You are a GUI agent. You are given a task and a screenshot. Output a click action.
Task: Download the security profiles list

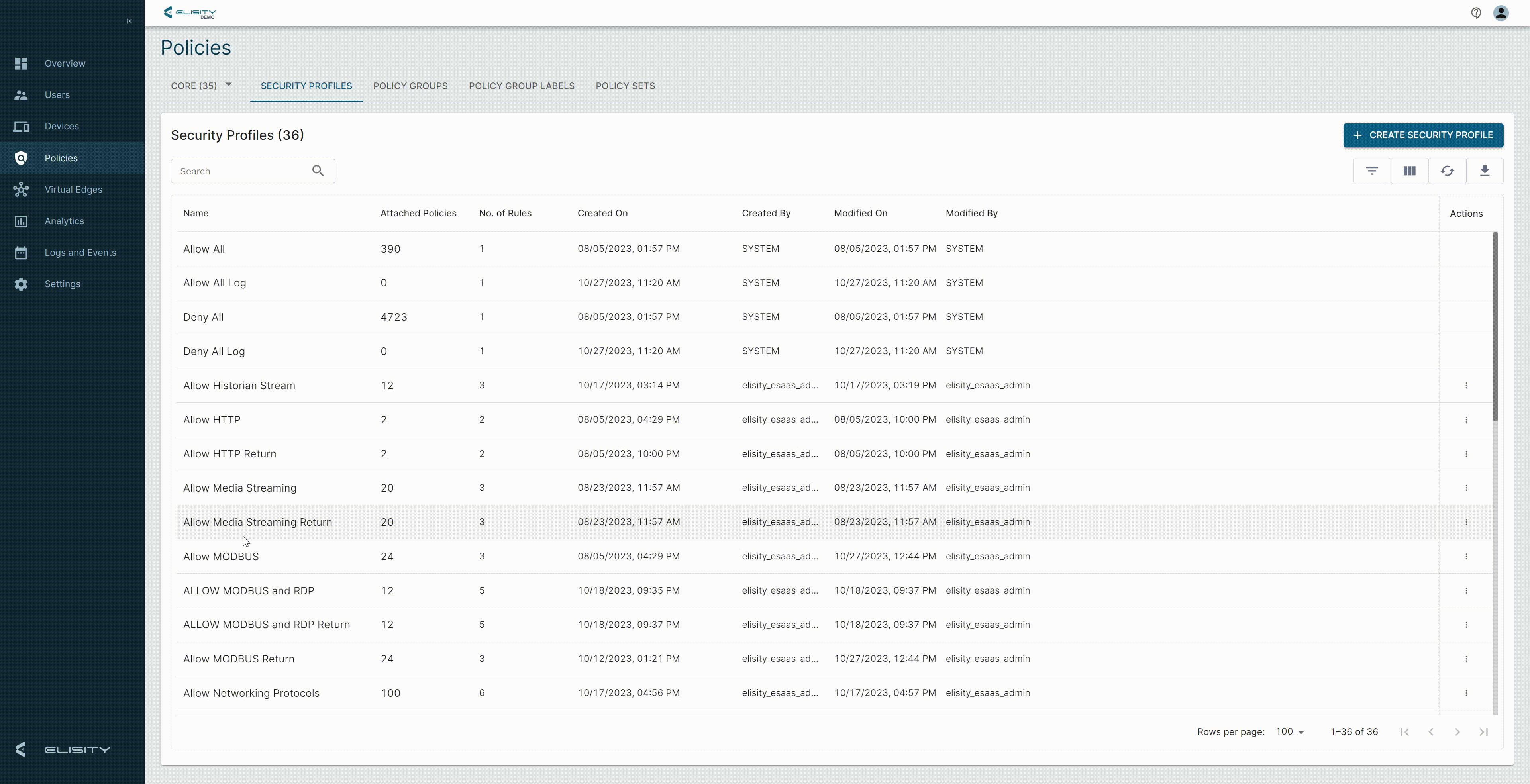[1484, 171]
